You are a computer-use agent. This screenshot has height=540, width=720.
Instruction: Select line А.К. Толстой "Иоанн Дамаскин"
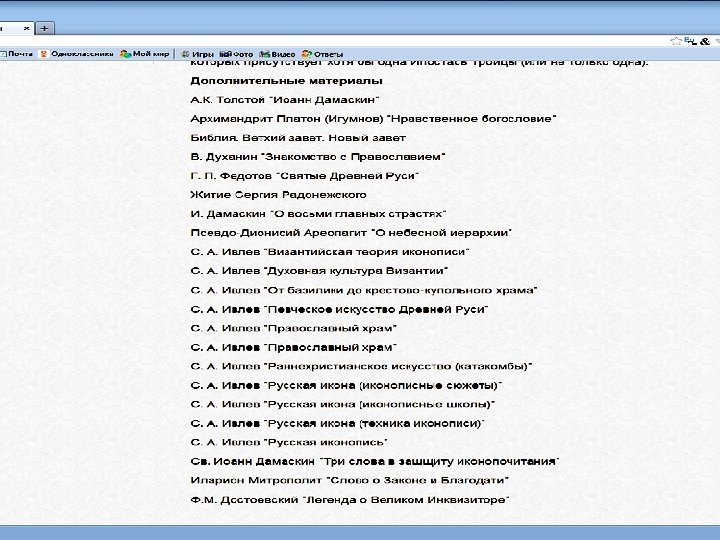click(285, 100)
